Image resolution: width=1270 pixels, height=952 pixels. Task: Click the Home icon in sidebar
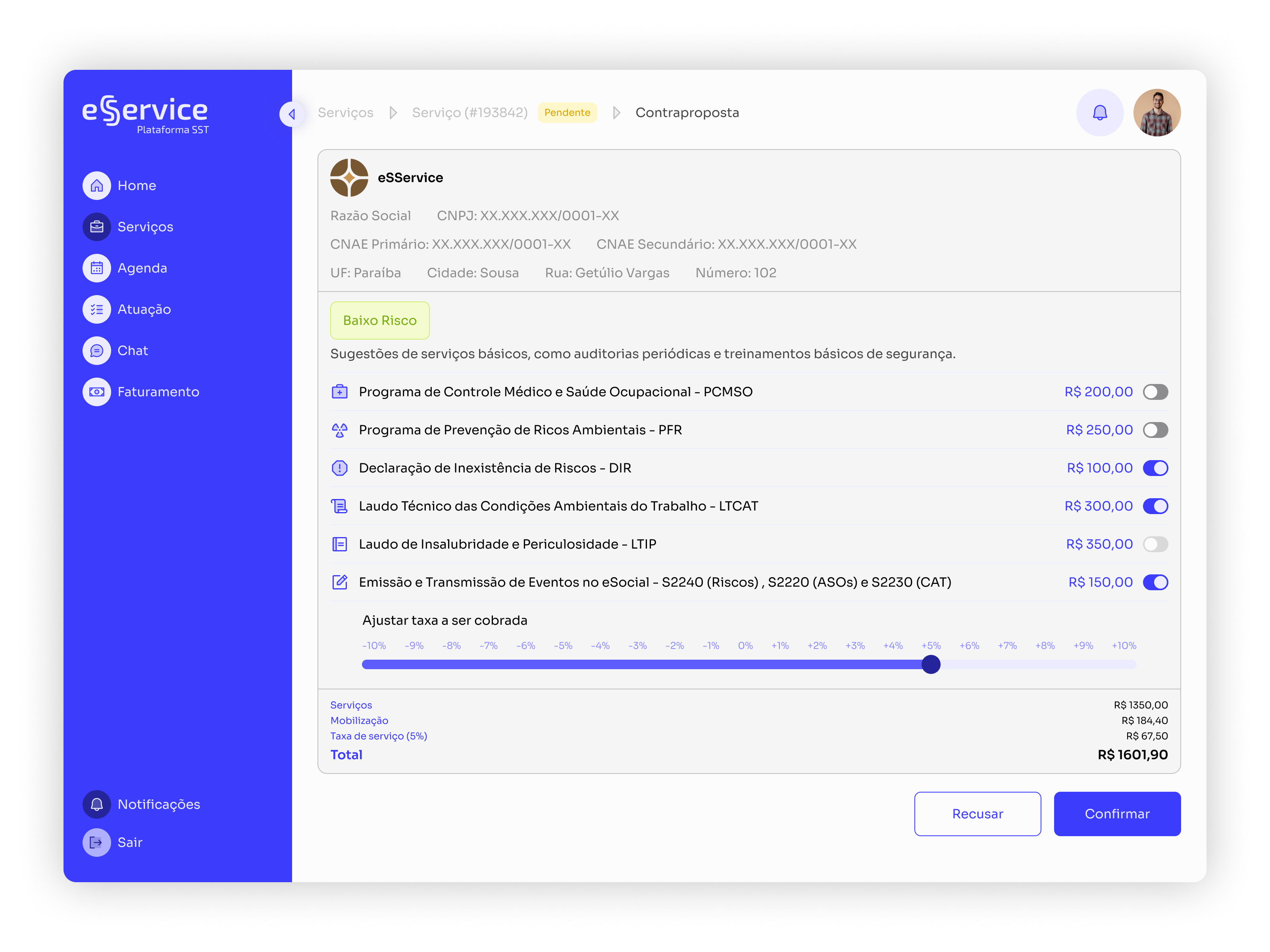coord(96,185)
